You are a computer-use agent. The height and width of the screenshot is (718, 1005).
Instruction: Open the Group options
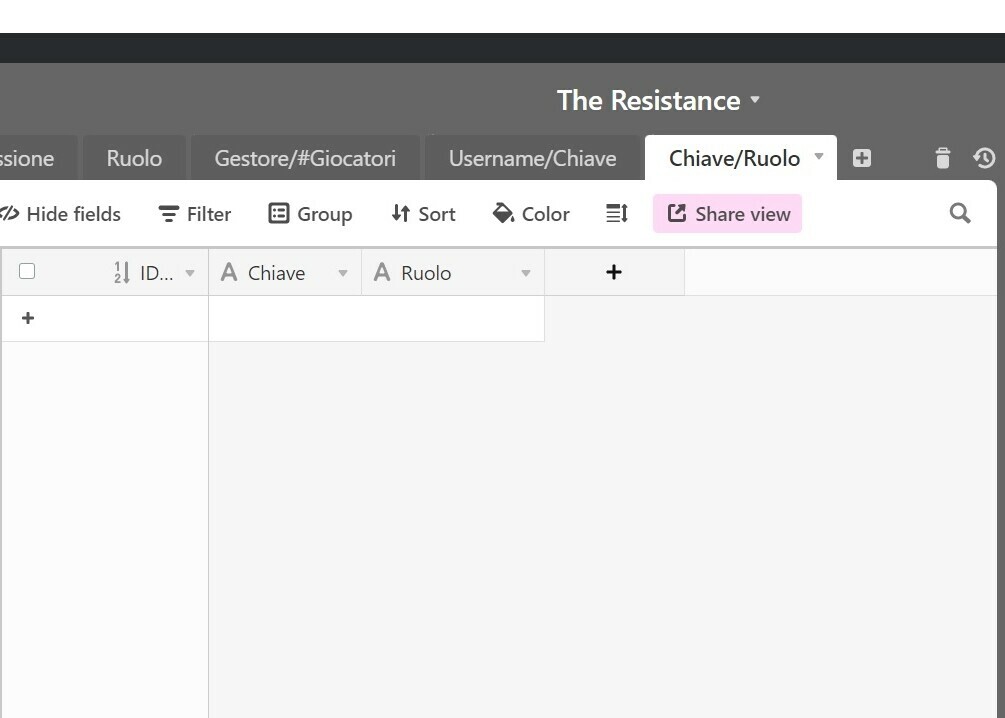pyautogui.click(x=310, y=214)
